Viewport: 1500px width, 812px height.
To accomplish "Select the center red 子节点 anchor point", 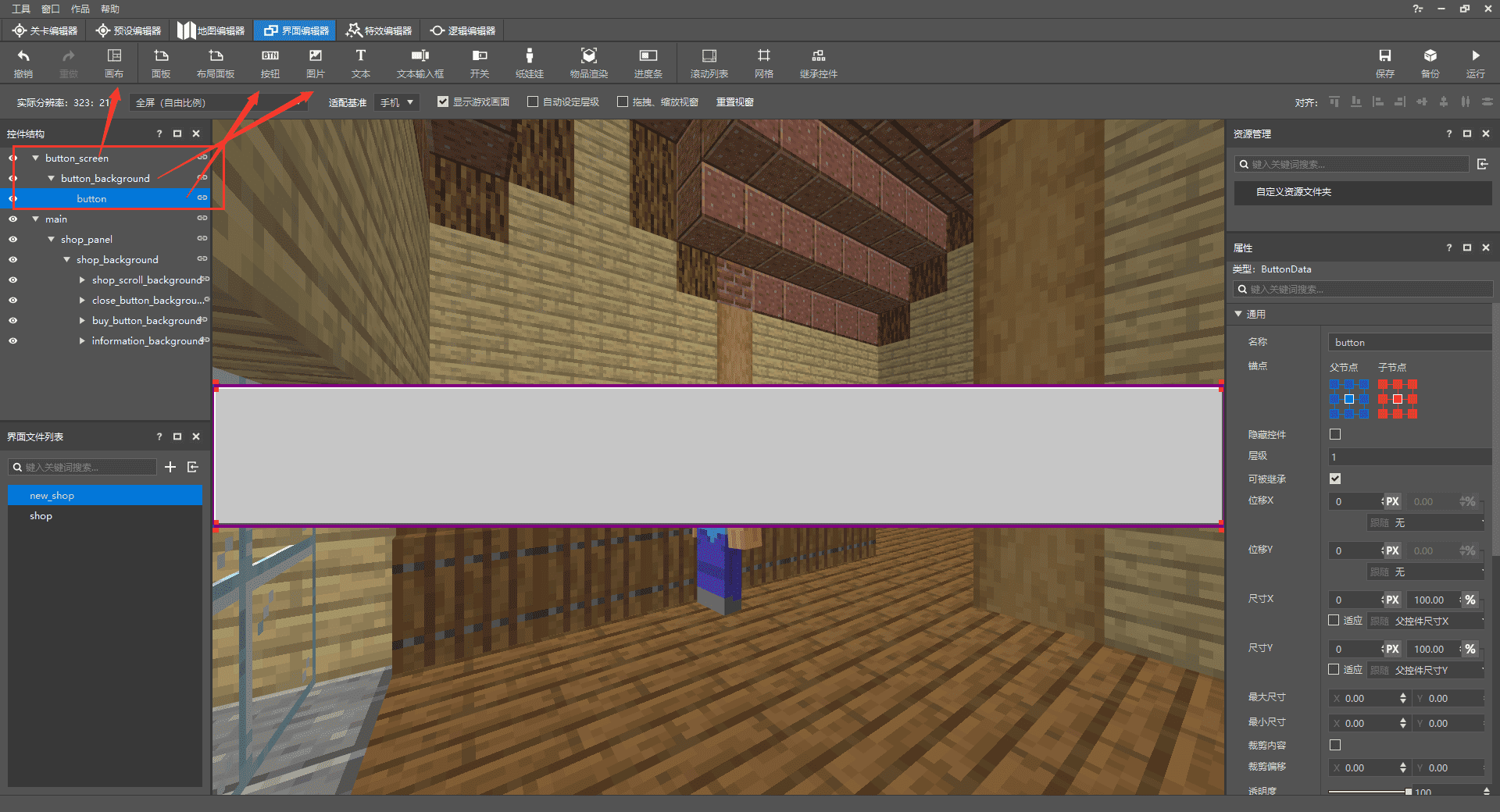I will pyautogui.click(x=1398, y=399).
